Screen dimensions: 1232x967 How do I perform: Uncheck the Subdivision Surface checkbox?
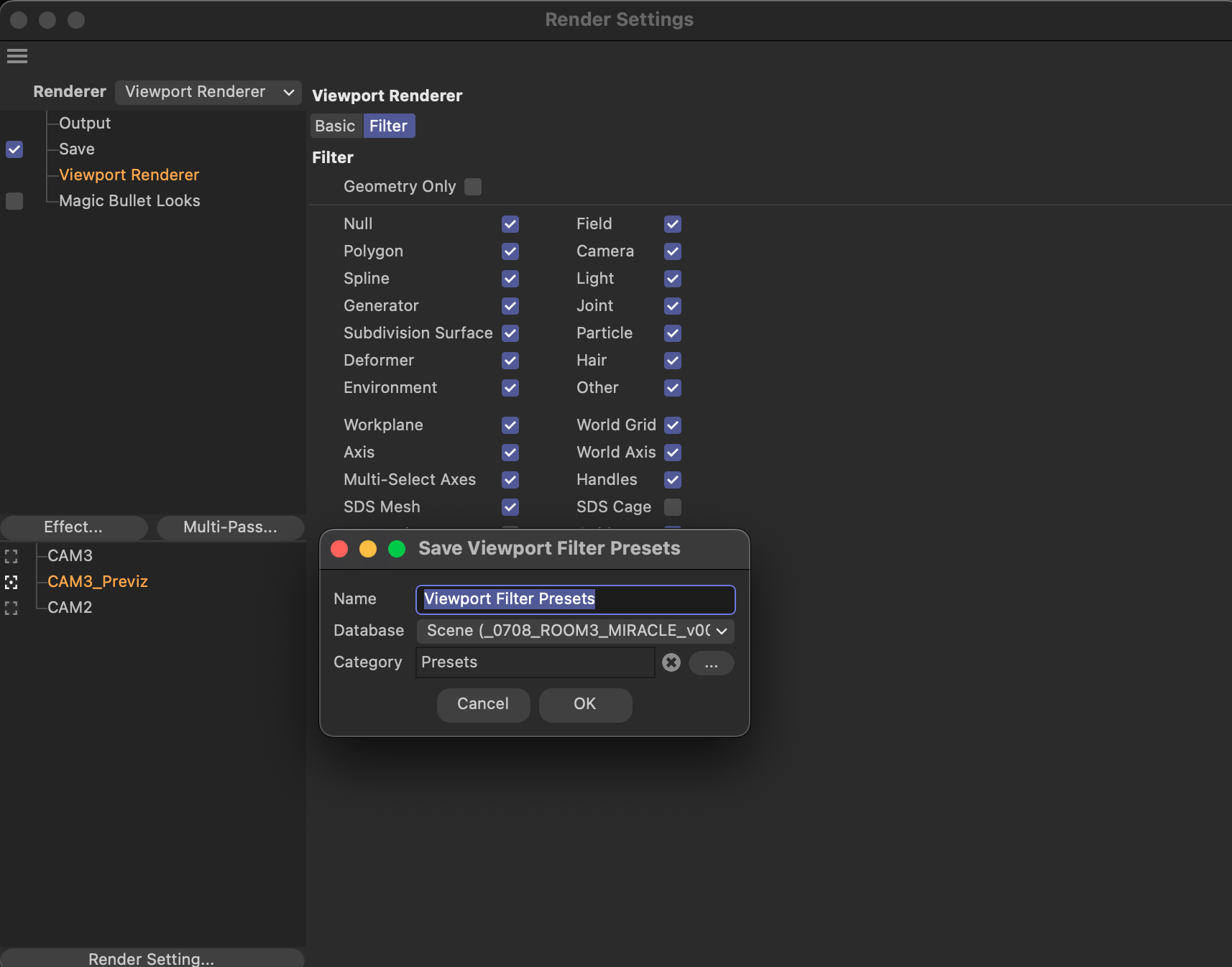[x=510, y=333]
